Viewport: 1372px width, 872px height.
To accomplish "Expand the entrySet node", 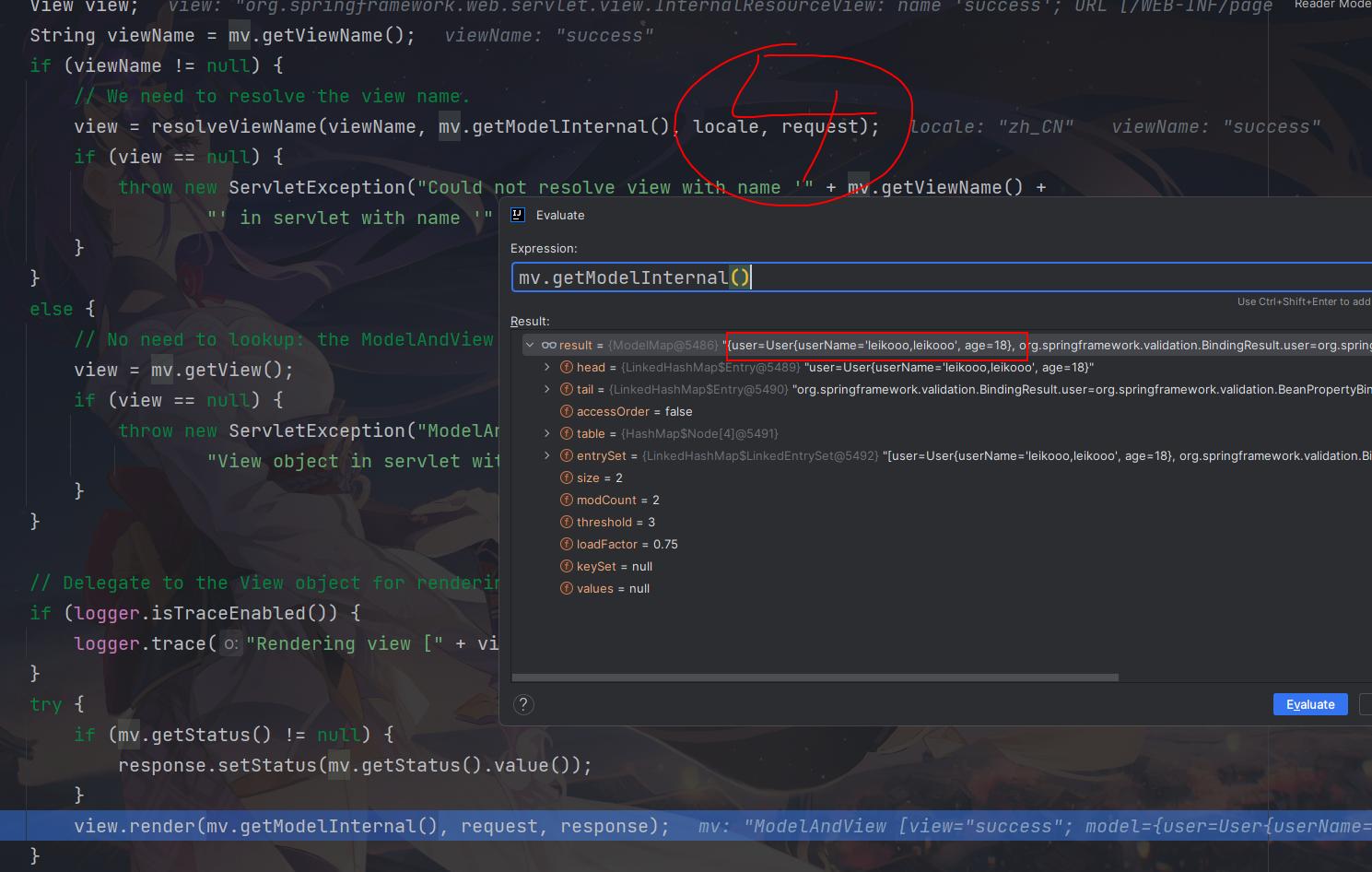I will tap(547, 456).
